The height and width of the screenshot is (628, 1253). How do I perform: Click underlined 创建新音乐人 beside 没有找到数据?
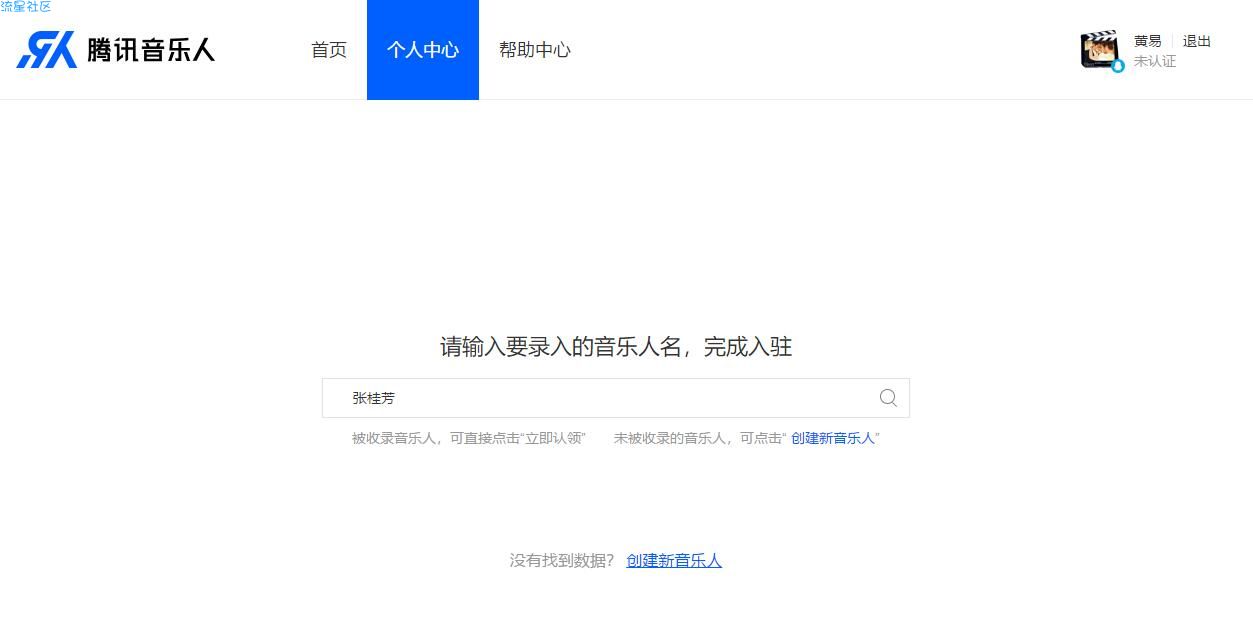(x=674, y=561)
